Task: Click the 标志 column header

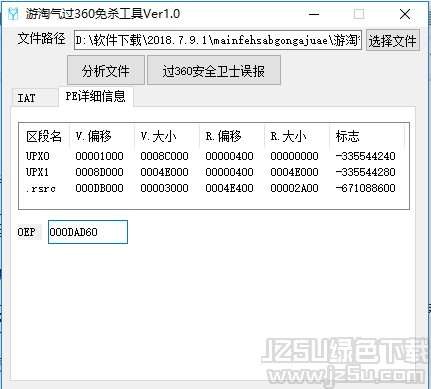Action: (367, 136)
